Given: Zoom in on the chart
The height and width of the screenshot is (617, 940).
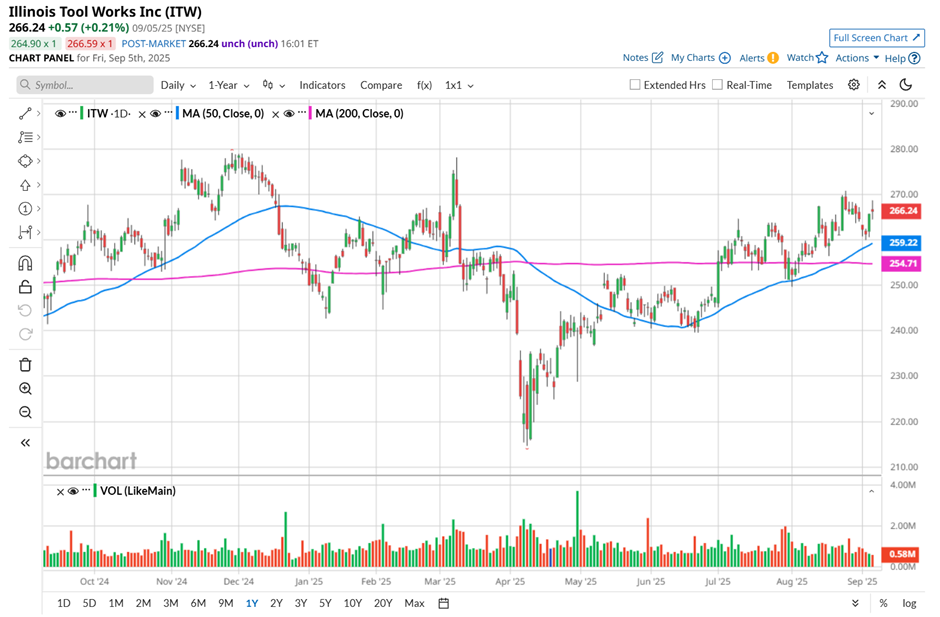Looking at the screenshot, I should [x=25, y=389].
